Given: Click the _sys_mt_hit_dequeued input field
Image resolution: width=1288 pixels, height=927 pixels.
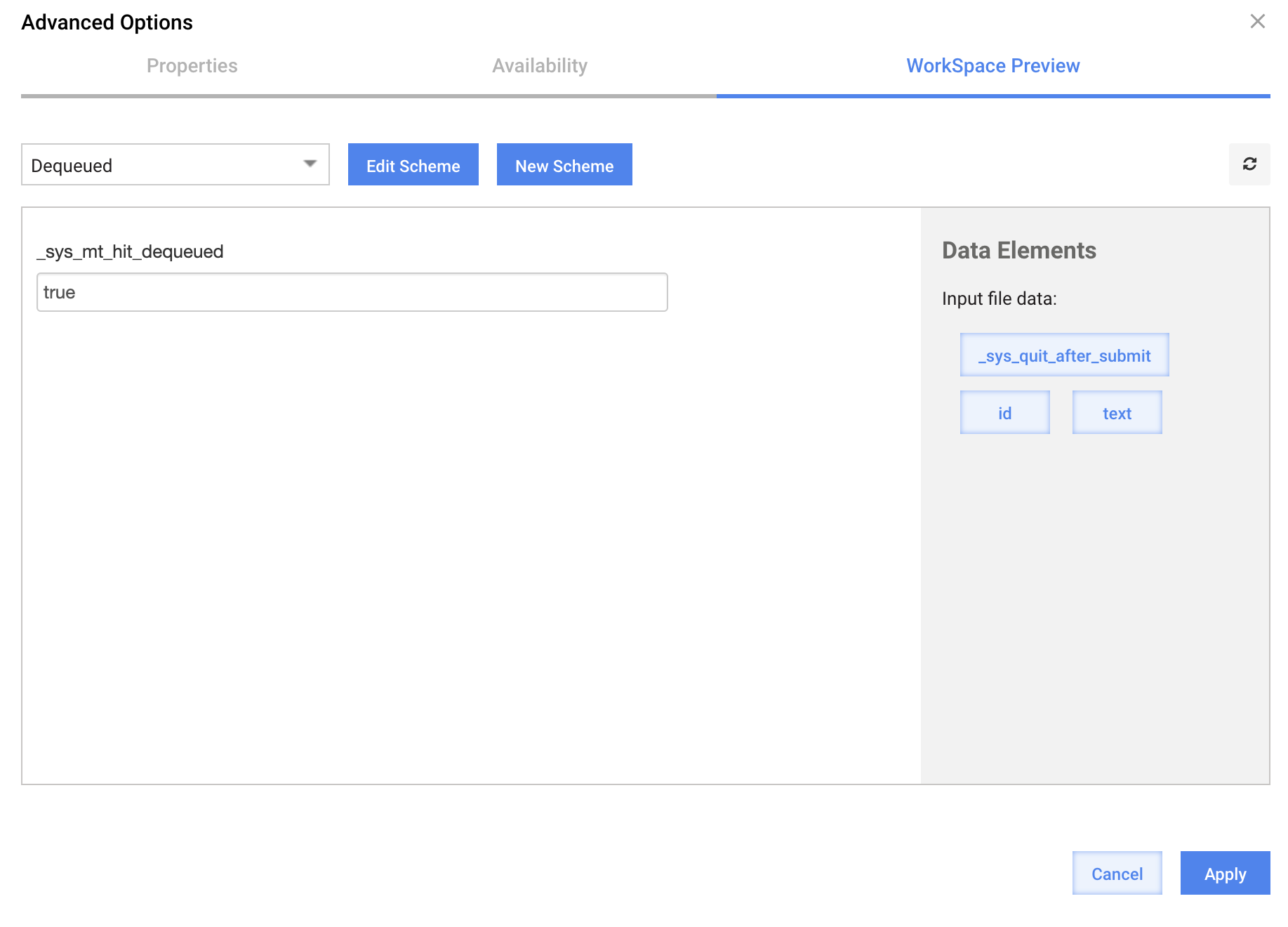Looking at the screenshot, I should click(352, 292).
